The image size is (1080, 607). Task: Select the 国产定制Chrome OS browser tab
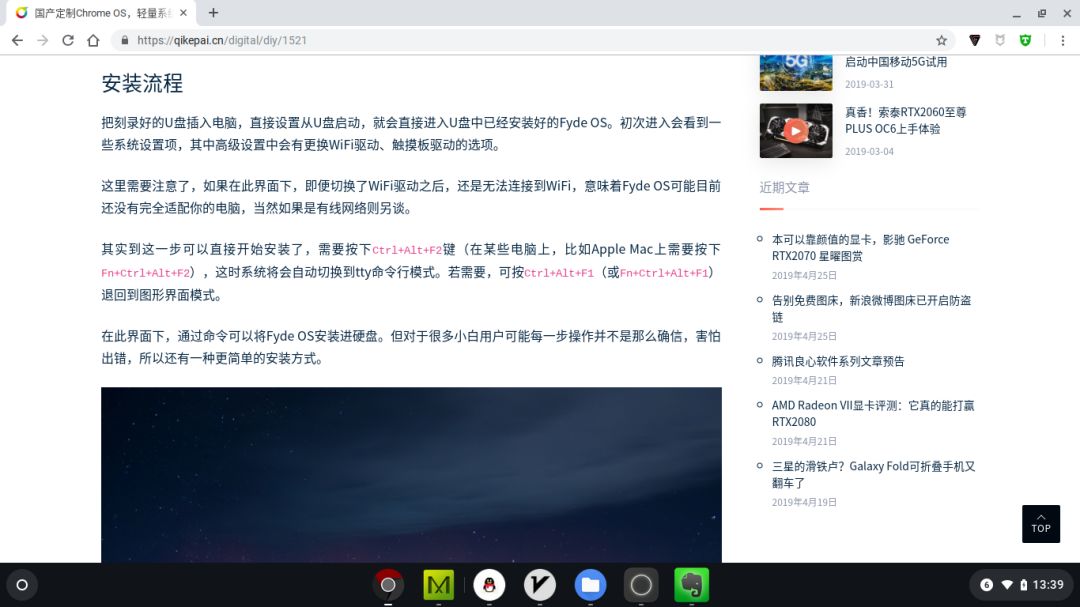tap(100, 13)
